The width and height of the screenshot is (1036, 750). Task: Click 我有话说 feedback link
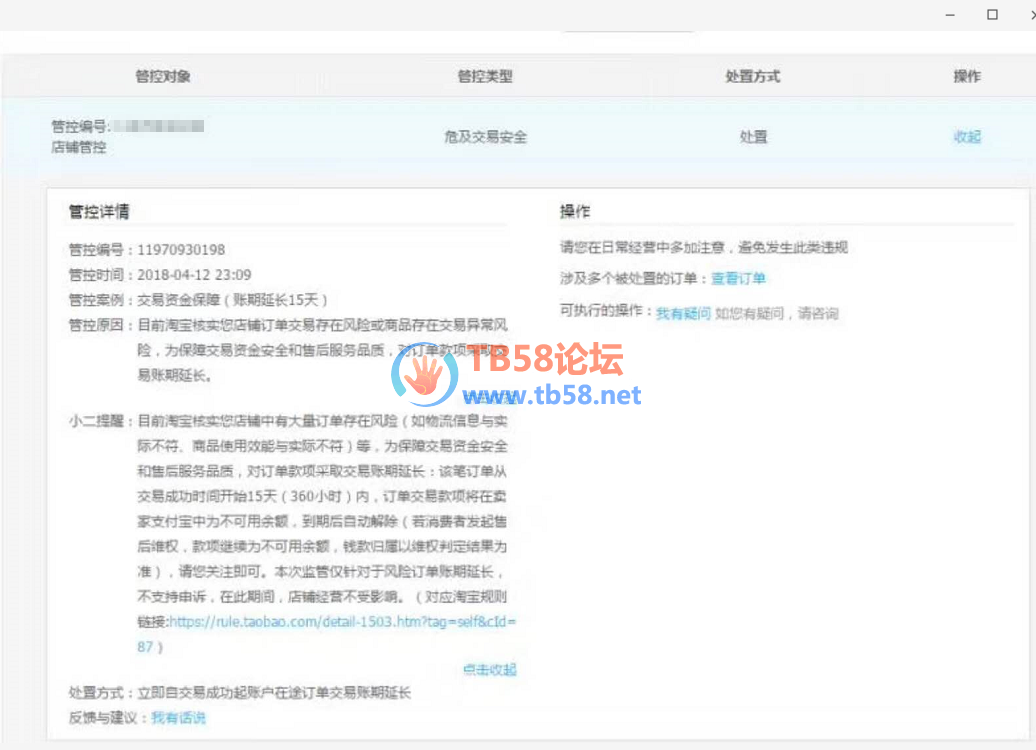click(178, 718)
